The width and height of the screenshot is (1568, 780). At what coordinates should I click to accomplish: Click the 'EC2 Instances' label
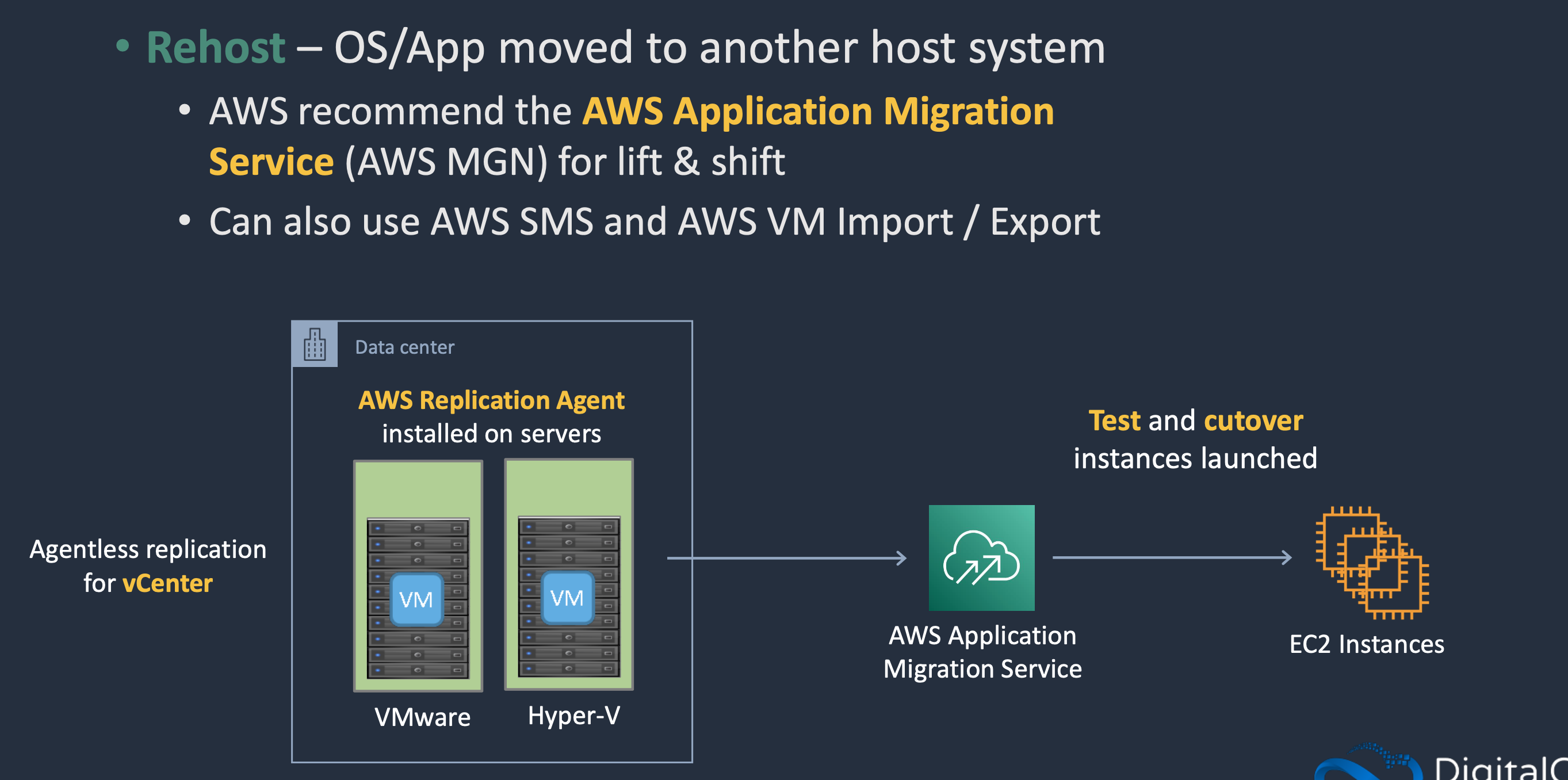click(1367, 644)
